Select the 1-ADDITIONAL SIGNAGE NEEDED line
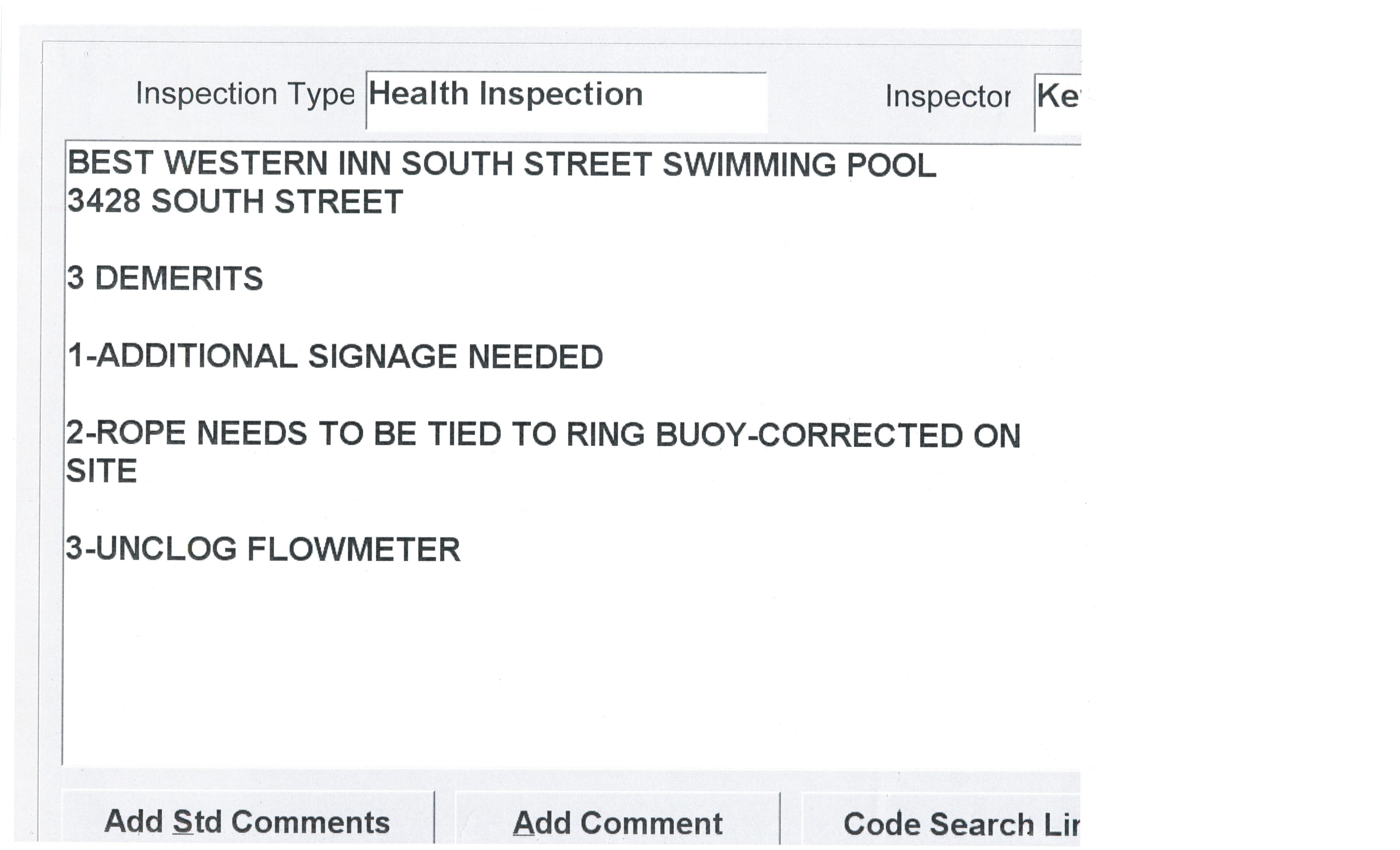Screen dimensions: 1400x850 click(x=335, y=356)
